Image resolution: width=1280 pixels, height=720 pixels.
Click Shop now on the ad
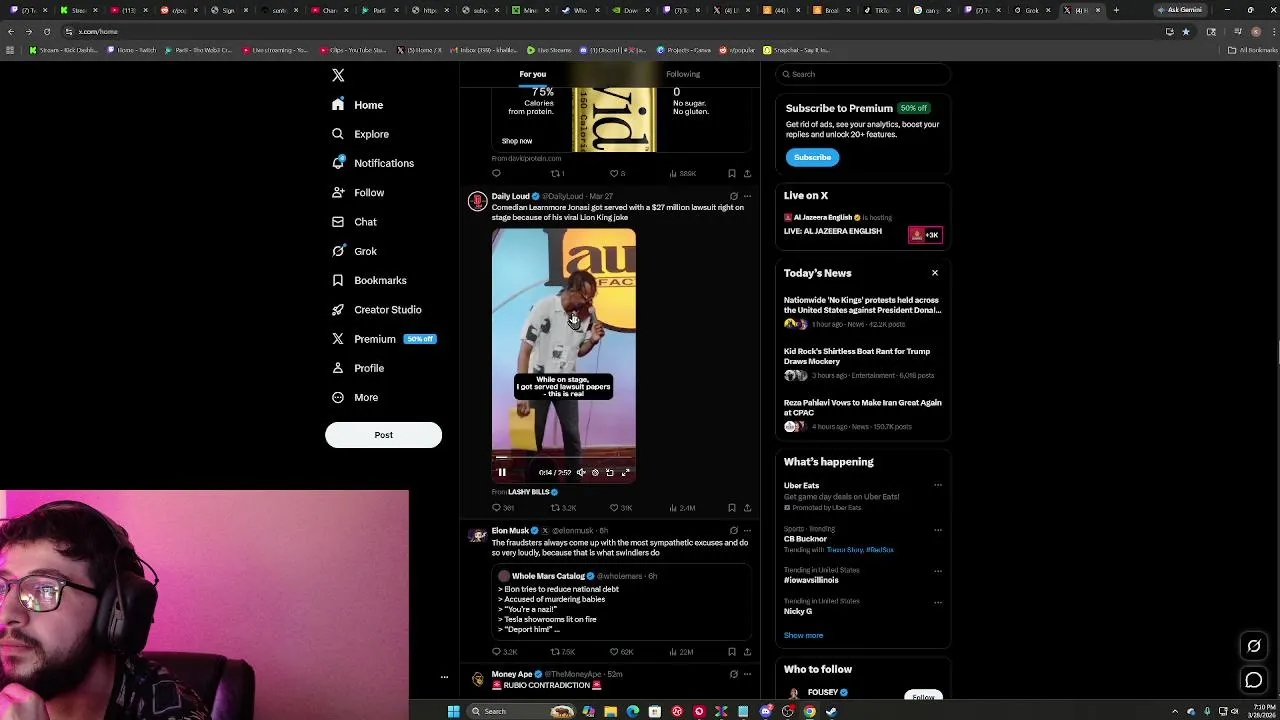517,141
